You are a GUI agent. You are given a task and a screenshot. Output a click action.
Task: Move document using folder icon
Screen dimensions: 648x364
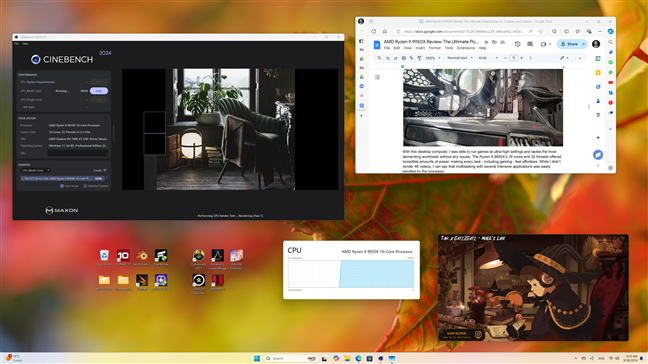[494, 42]
